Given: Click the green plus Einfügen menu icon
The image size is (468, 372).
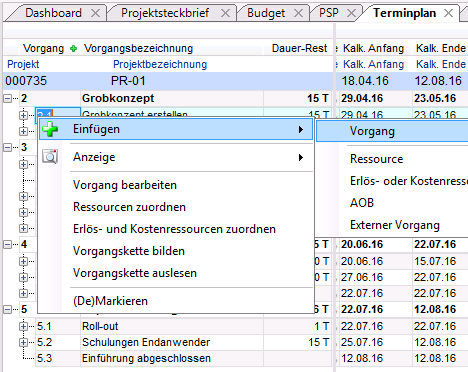Looking at the screenshot, I should click(x=50, y=129).
